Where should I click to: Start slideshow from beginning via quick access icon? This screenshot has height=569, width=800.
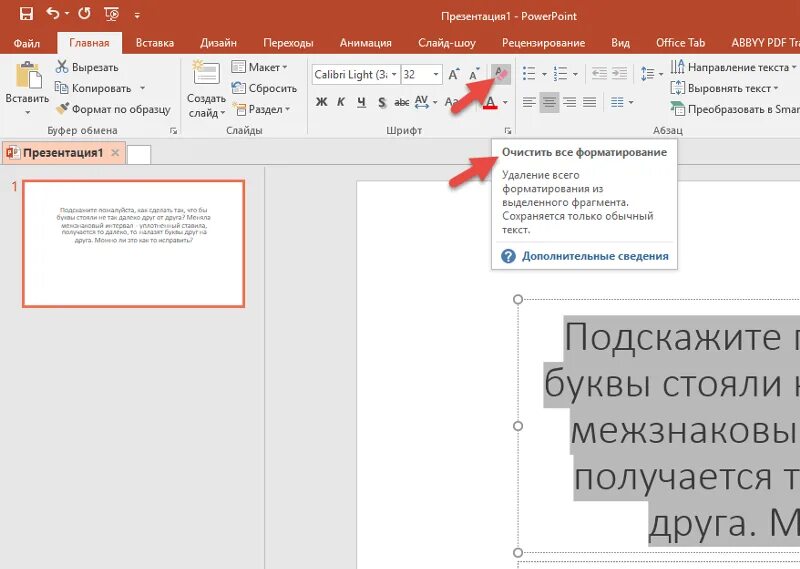coord(112,14)
